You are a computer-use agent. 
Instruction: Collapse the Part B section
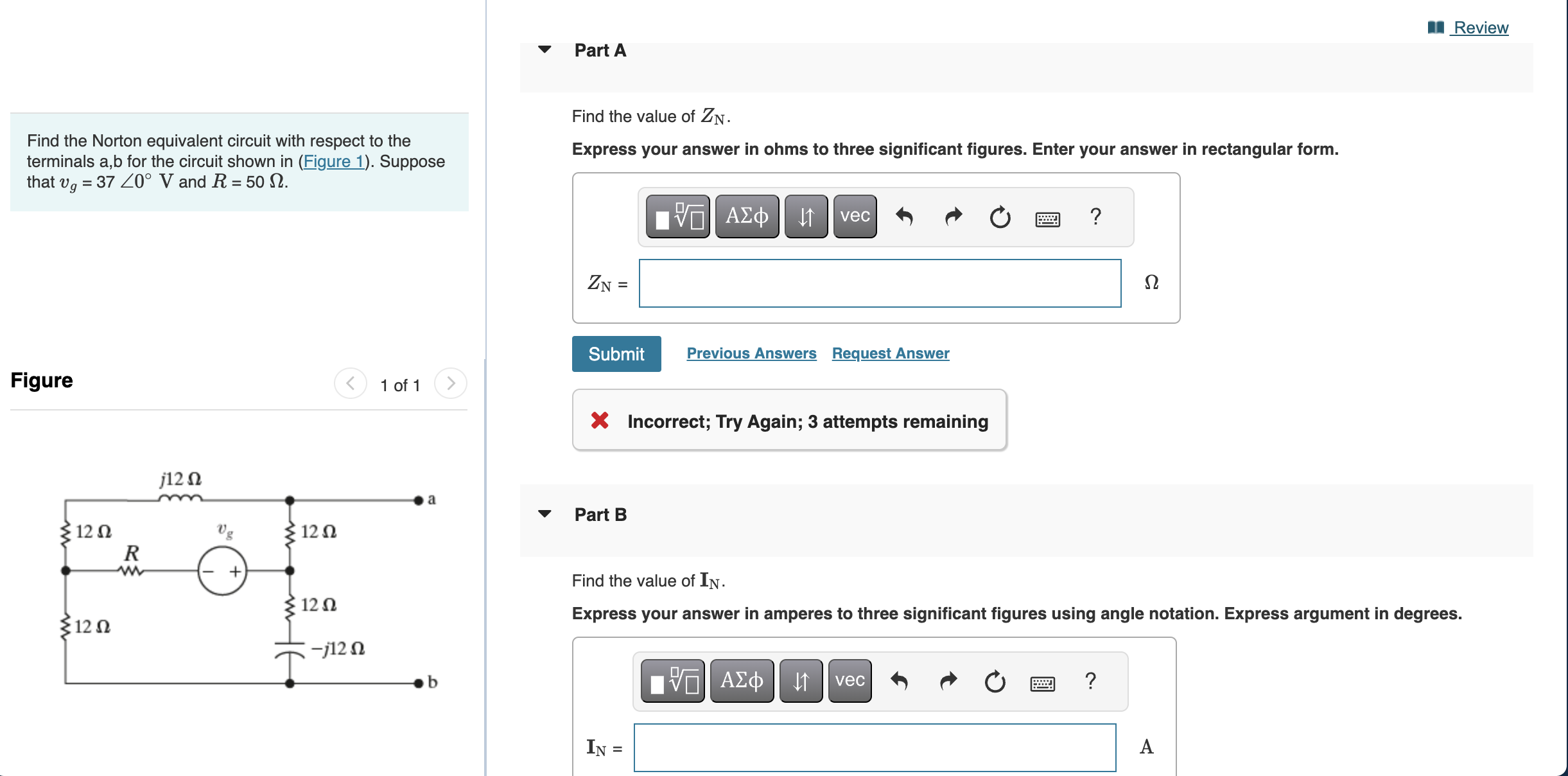click(544, 513)
